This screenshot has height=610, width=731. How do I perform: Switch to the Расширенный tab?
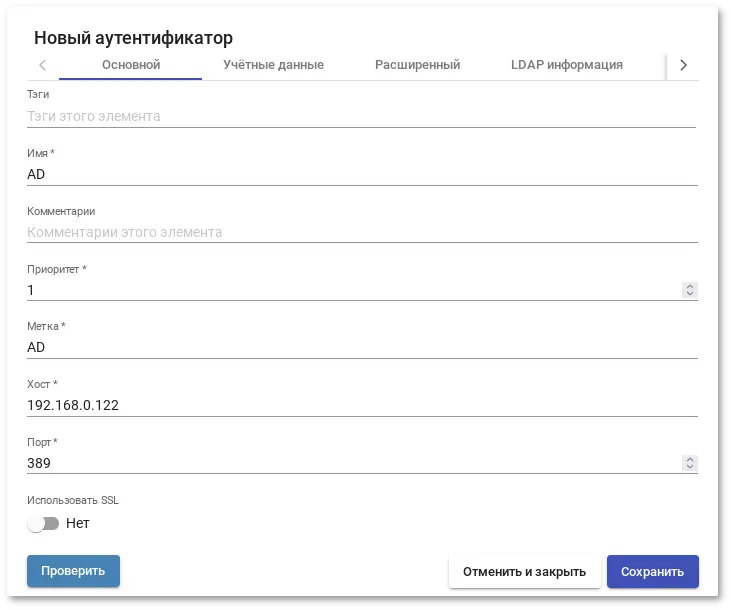coord(417,65)
